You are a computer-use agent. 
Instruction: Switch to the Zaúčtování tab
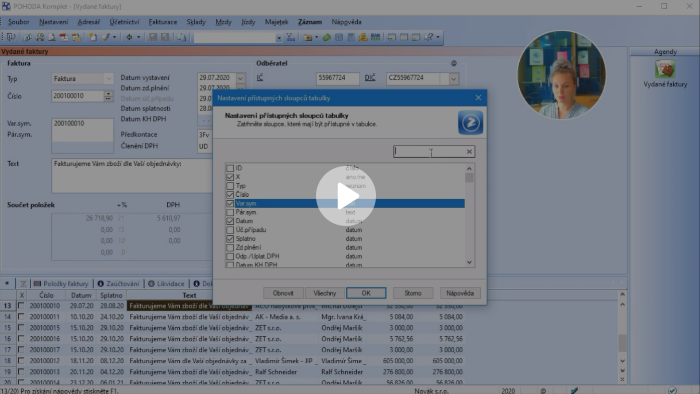coord(118,283)
